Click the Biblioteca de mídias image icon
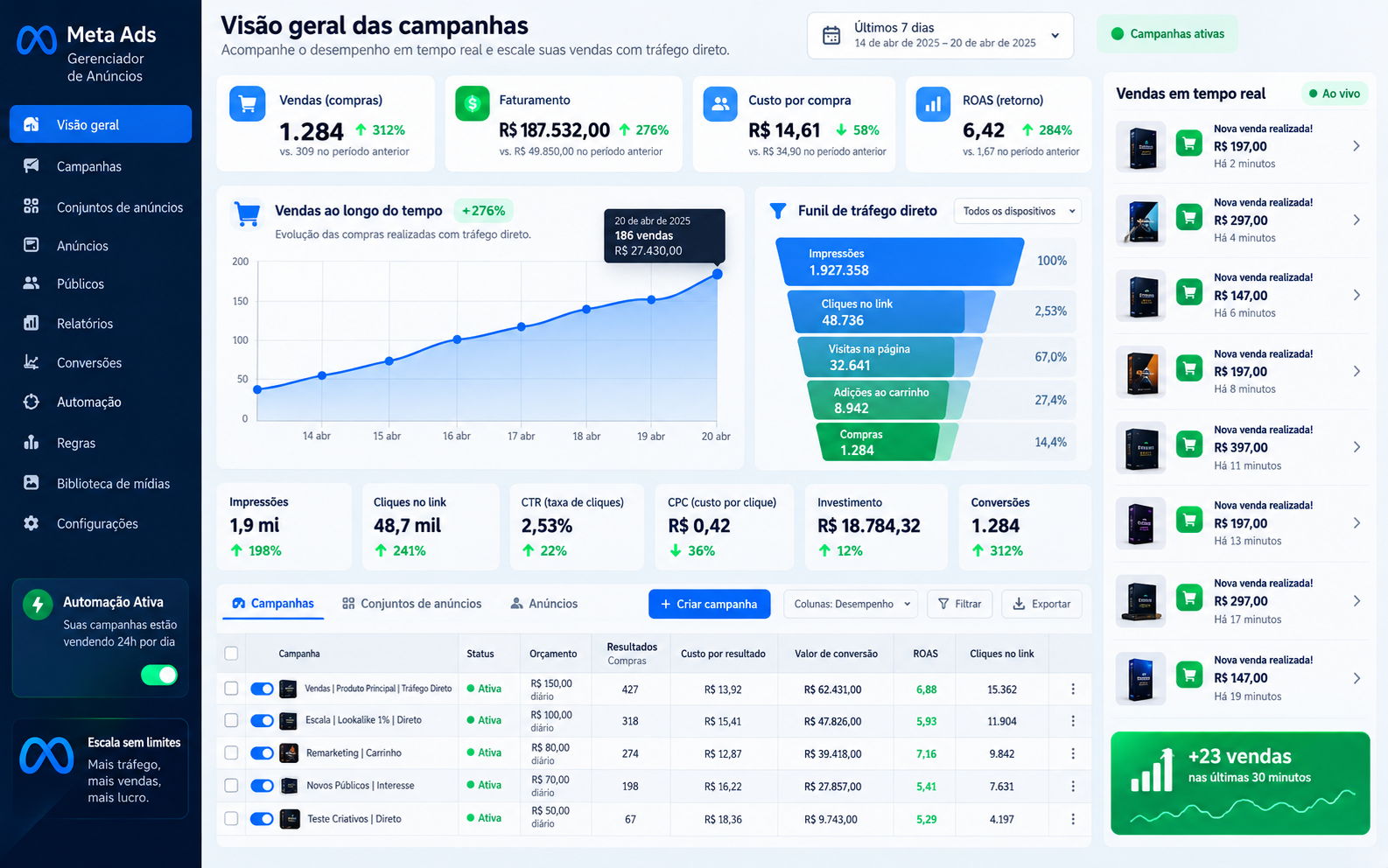 [x=32, y=482]
